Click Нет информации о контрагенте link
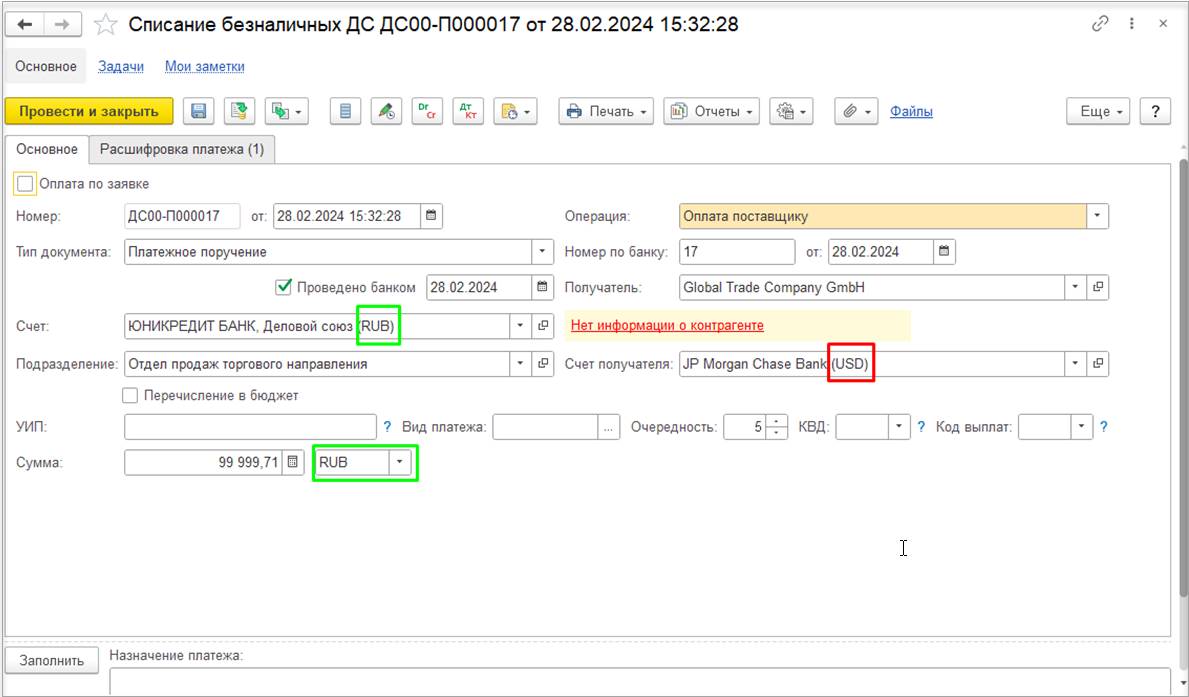1189x697 pixels. (667, 325)
